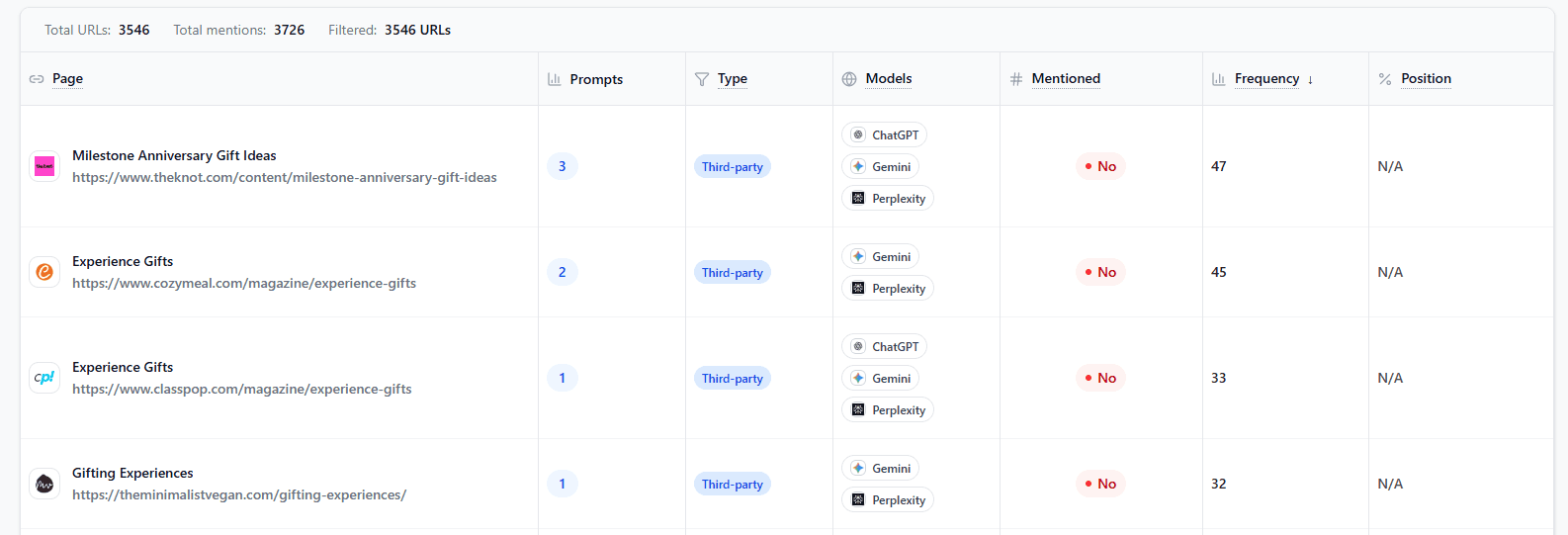Viewport: 1568px width, 535px height.
Task: Click the Cozymeal orange favicon
Action: tap(44, 272)
